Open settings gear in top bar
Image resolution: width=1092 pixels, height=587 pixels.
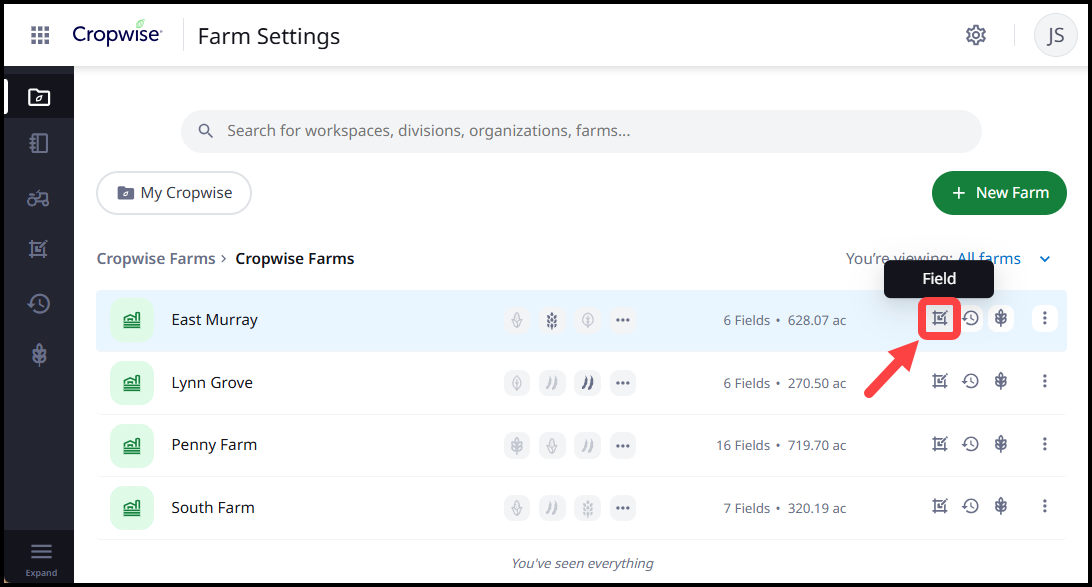[x=975, y=36]
